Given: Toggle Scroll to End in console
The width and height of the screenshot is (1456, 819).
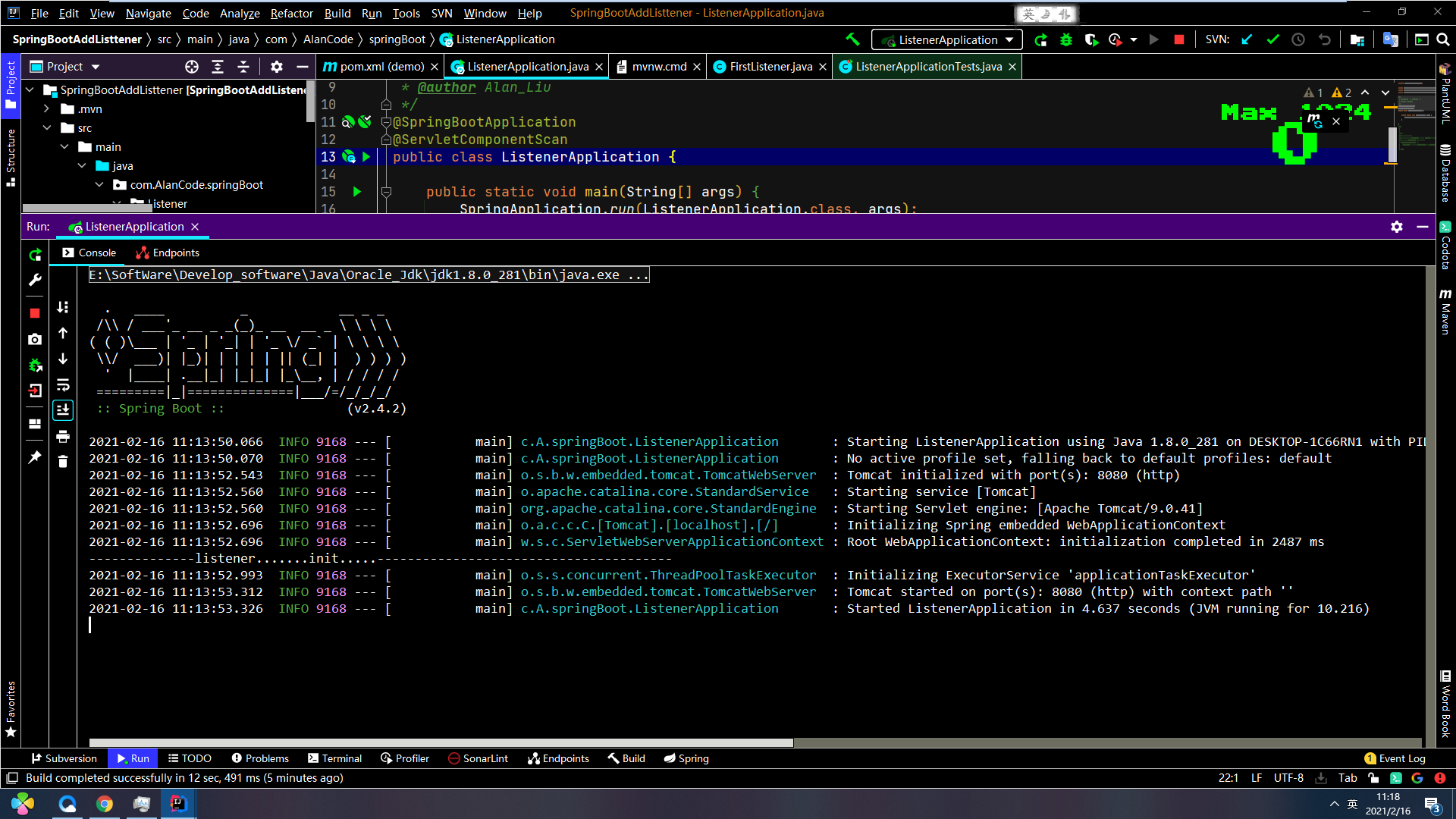Looking at the screenshot, I should click(63, 410).
